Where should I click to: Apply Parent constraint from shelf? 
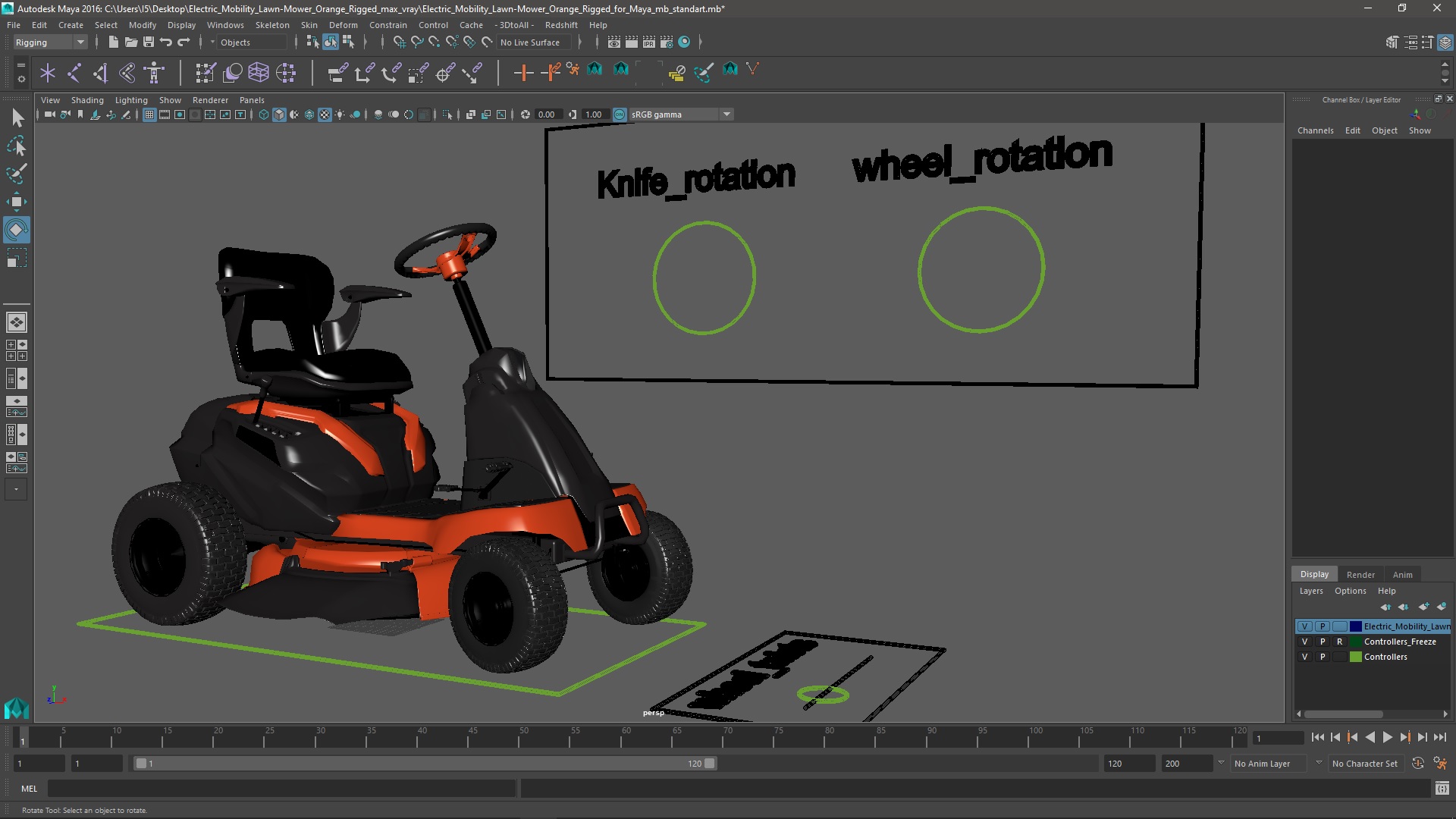tap(338, 73)
